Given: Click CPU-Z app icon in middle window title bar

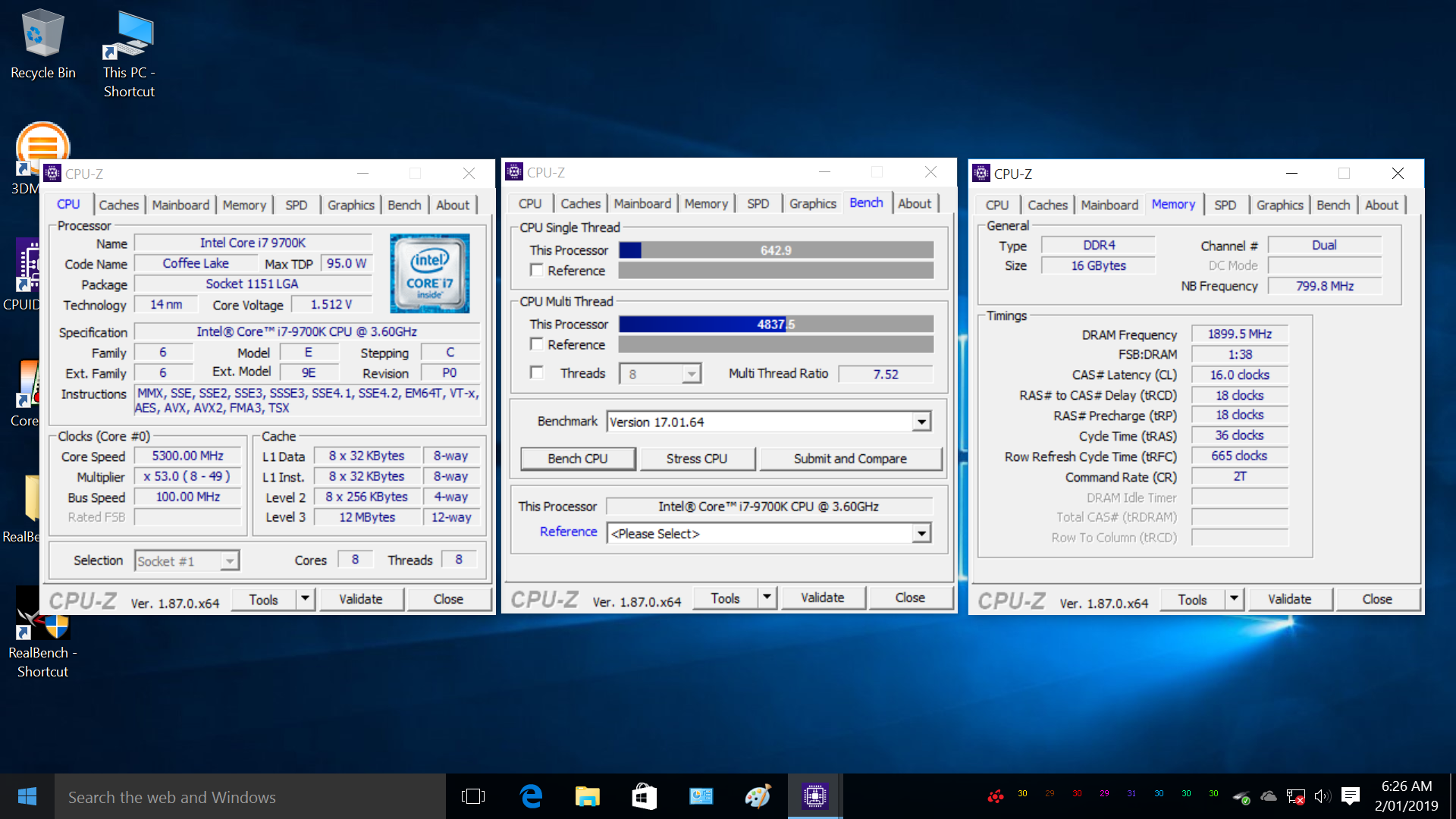Looking at the screenshot, I should [514, 172].
